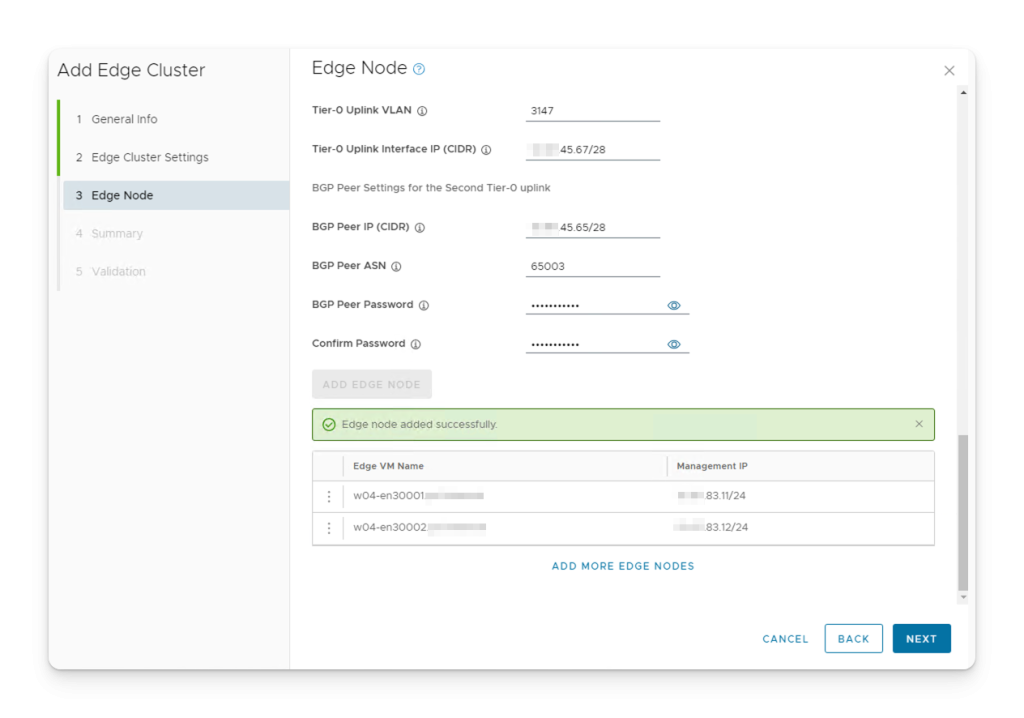Click the success message green check icon
Image resolution: width=1024 pixels, height=718 pixels.
329,424
